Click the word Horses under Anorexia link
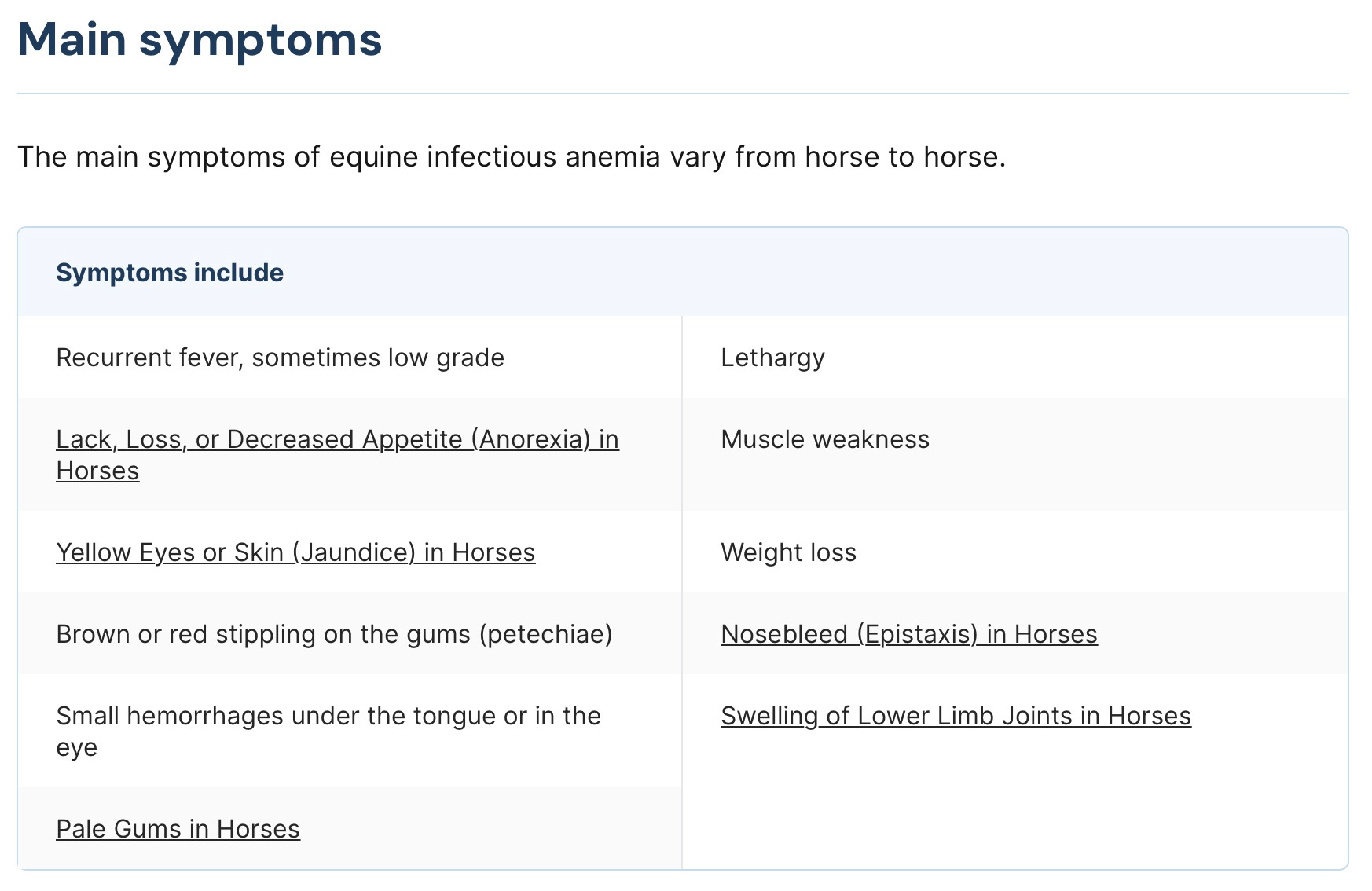Image resolution: width=1372 pixels, height=891 pixels. point(97,471)
